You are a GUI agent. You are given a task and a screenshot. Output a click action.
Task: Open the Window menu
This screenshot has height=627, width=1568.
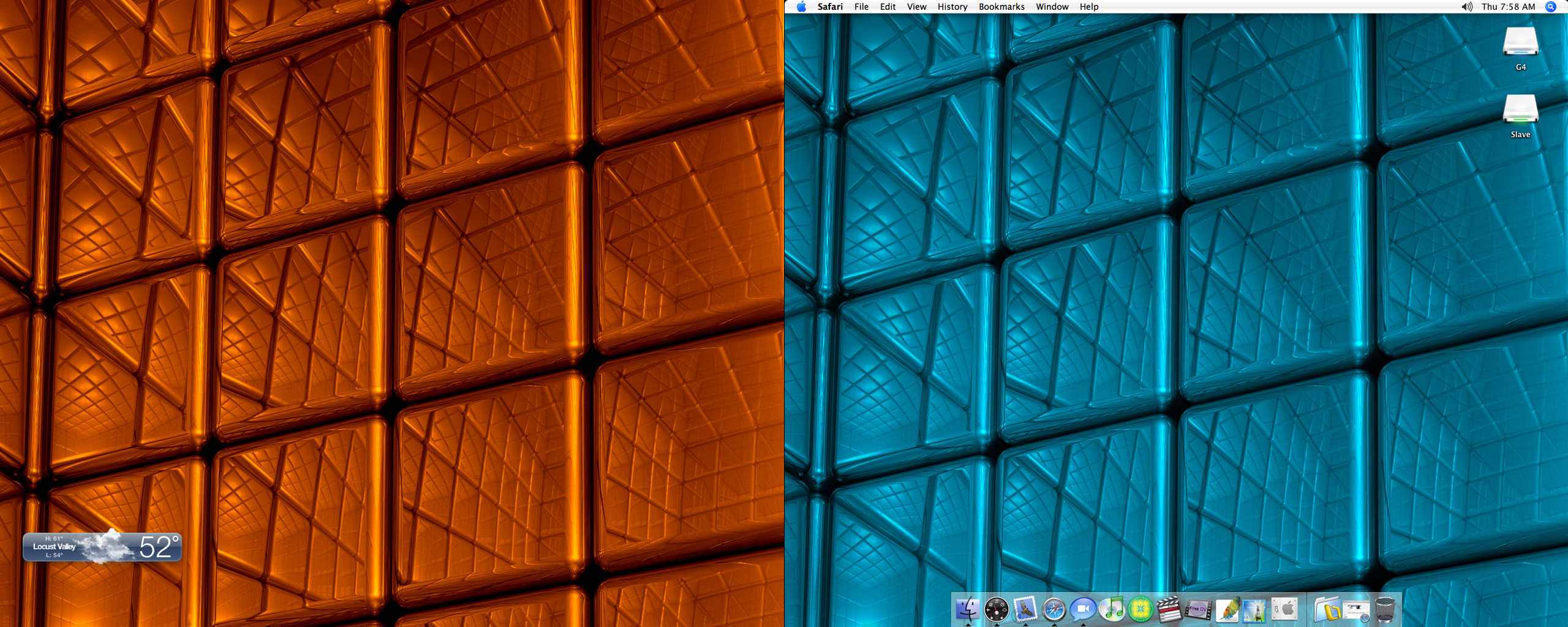click(1052, 7)
